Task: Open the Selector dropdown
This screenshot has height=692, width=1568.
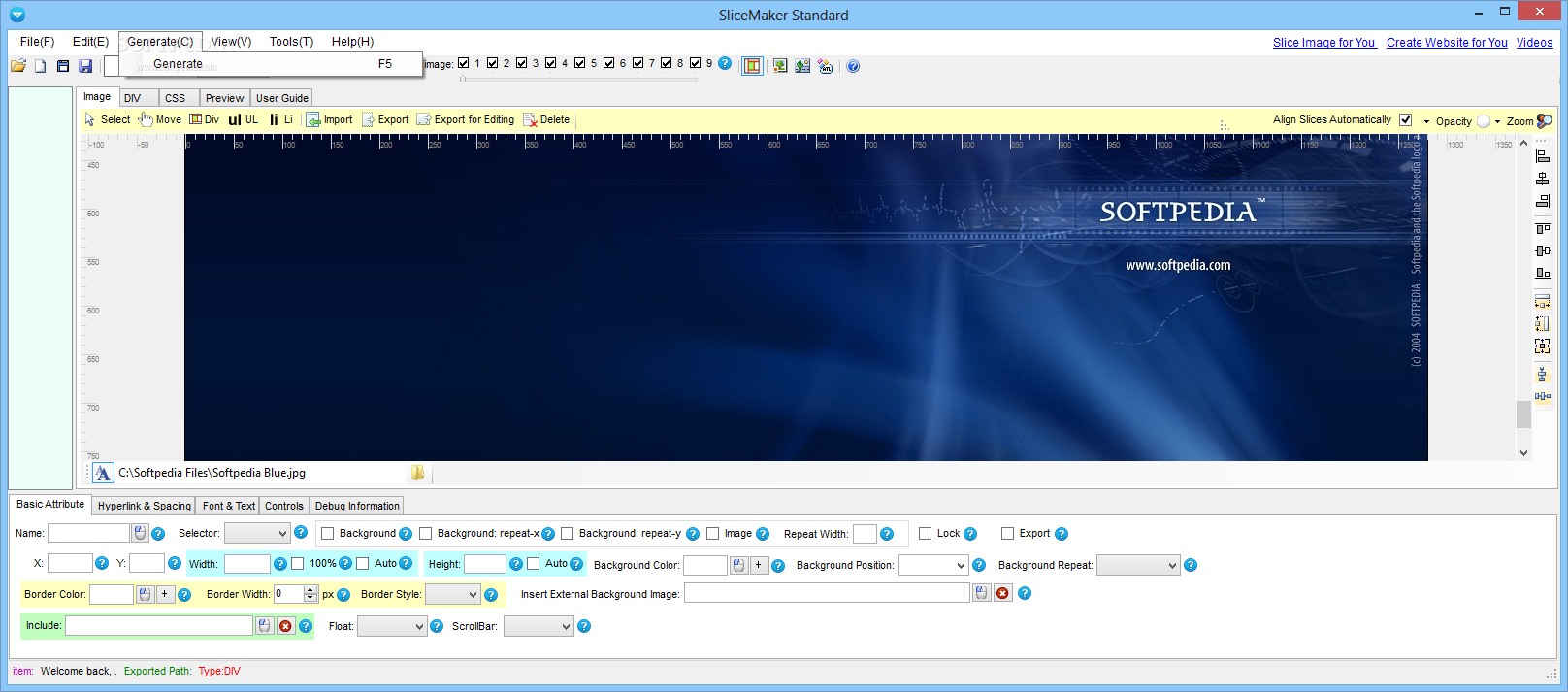Action: pyautogui.click(x=257, y=533)
